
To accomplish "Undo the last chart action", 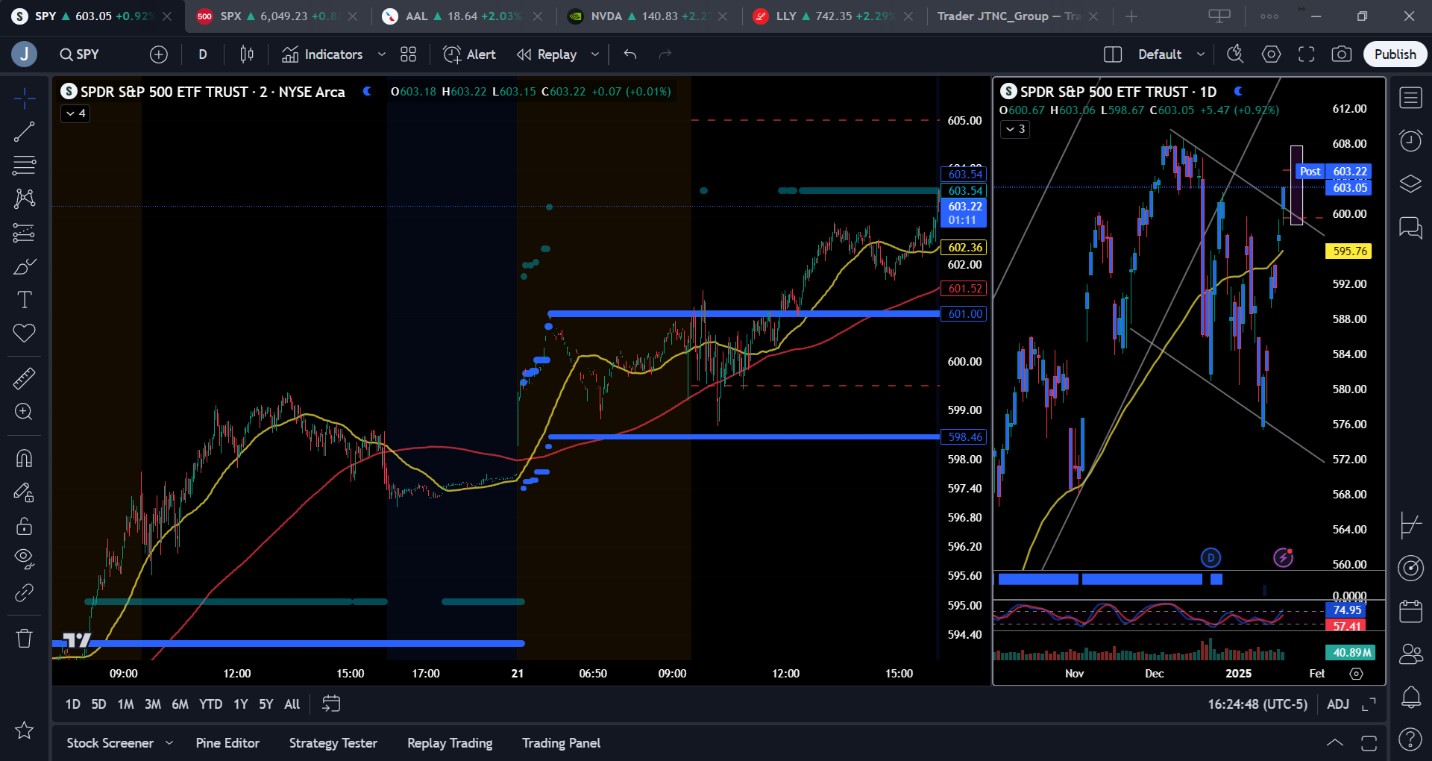I will [x=630, y=54].
